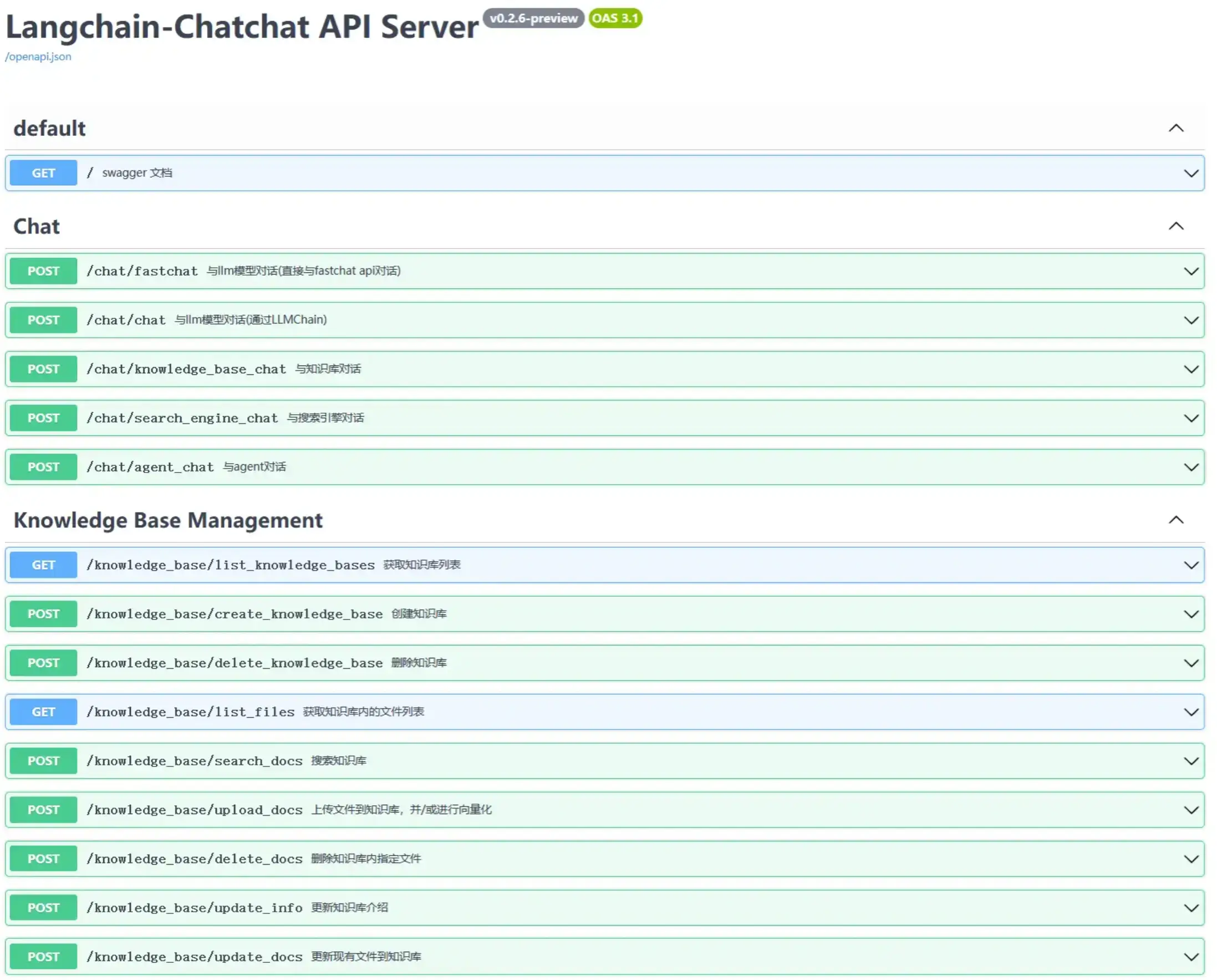Click the /chat/fastchat path text
1217x980 pixels.
[142, 272]
